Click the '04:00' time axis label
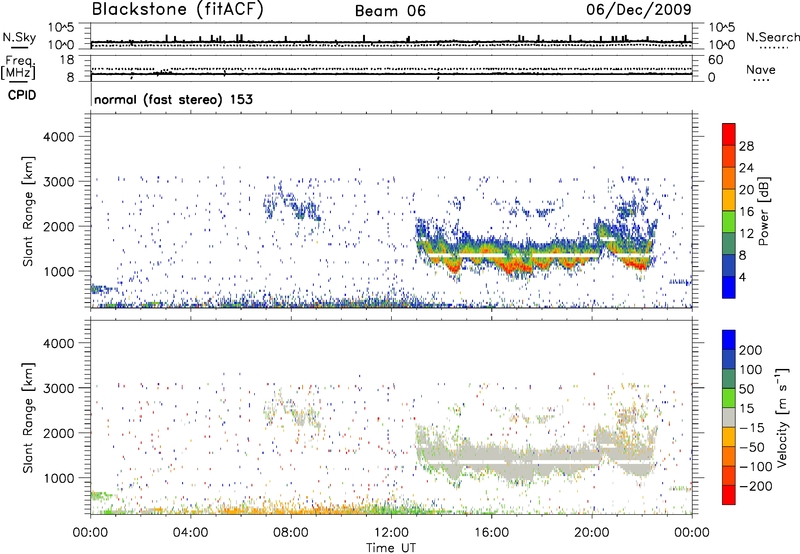This screenshot has width=800, height=554. click(190, 533)
